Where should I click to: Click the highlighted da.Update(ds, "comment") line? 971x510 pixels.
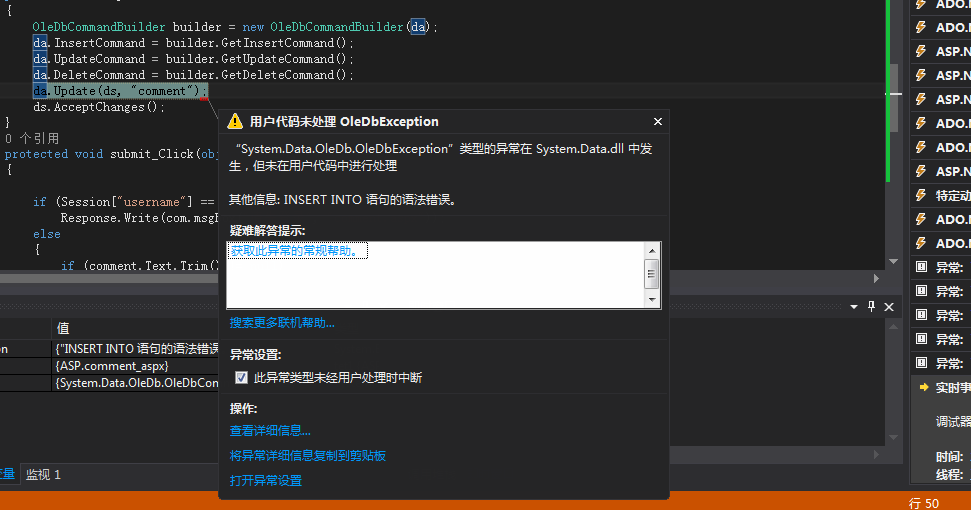(120, 91)
